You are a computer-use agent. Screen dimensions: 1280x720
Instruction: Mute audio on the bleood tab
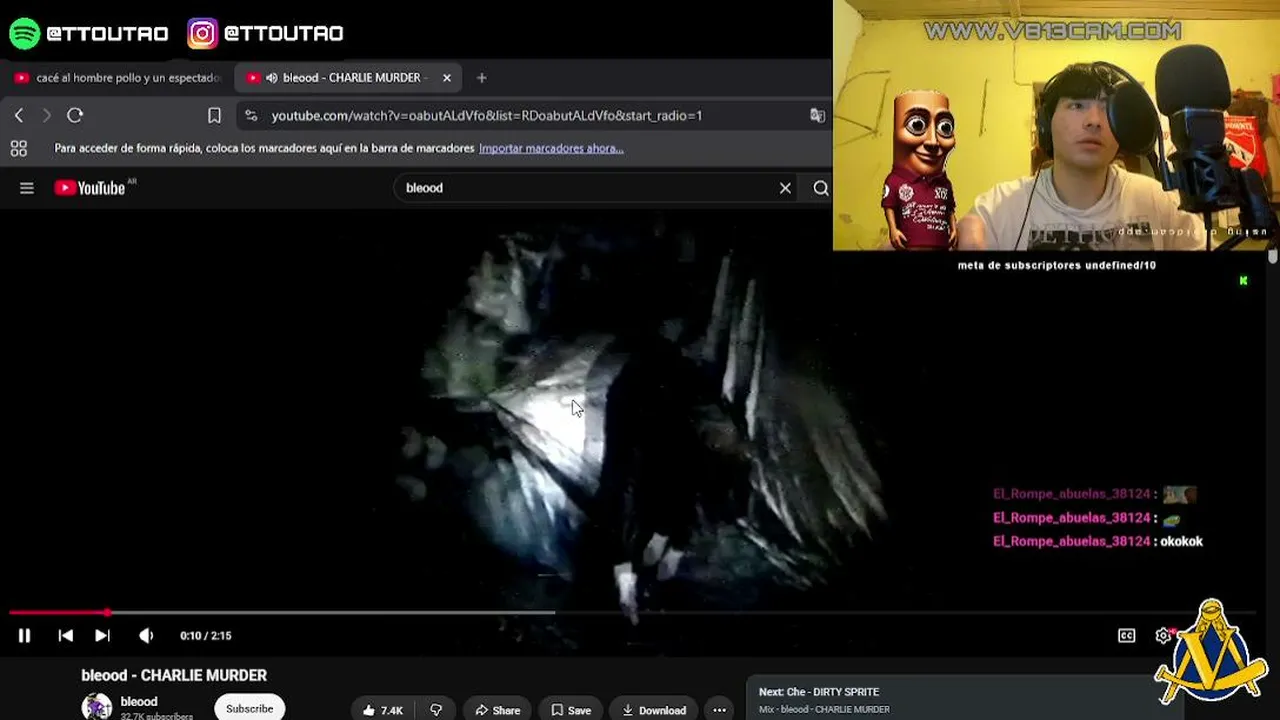(271, 77)
